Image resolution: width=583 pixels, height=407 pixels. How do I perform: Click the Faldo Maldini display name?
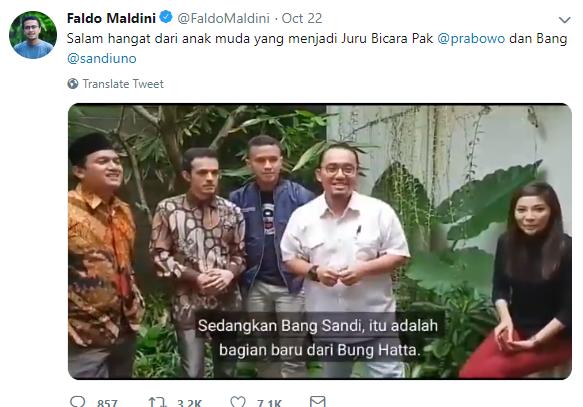[111, 18]
